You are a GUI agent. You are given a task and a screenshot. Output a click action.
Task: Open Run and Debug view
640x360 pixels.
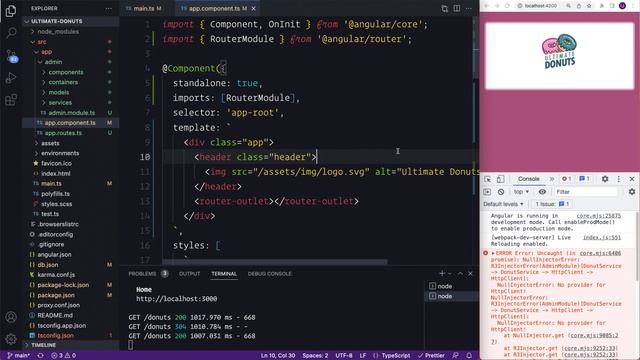click(11, 78)
